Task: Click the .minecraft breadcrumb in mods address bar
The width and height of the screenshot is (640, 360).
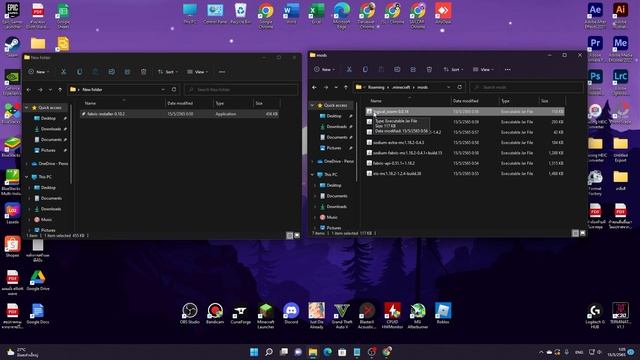Action: pos(401,87)
